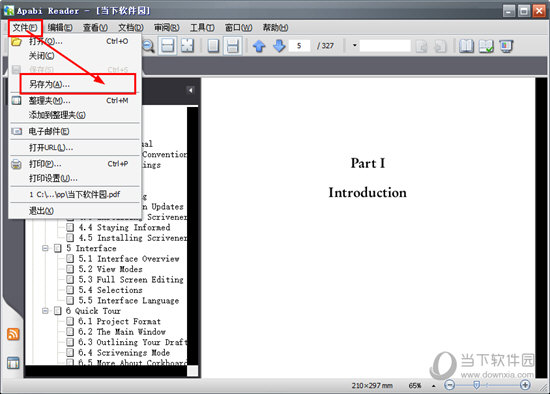Open the Document (文档) menu

pyautogui.click(x=130, y=28)
